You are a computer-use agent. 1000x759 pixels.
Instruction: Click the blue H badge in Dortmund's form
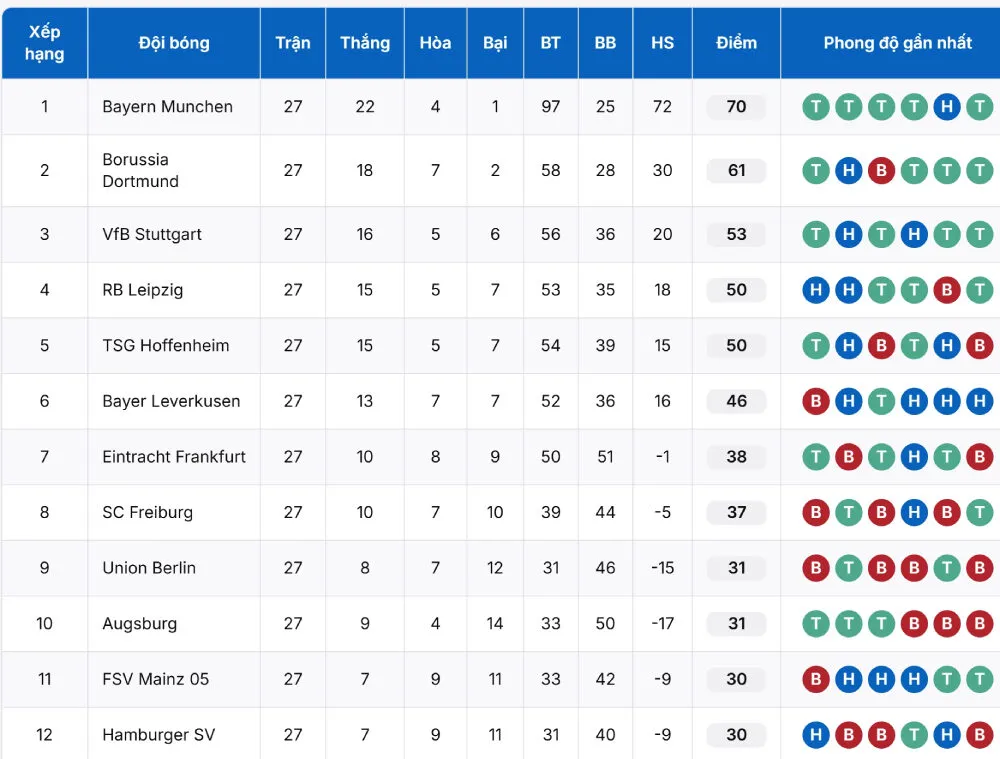click(848, 171)
